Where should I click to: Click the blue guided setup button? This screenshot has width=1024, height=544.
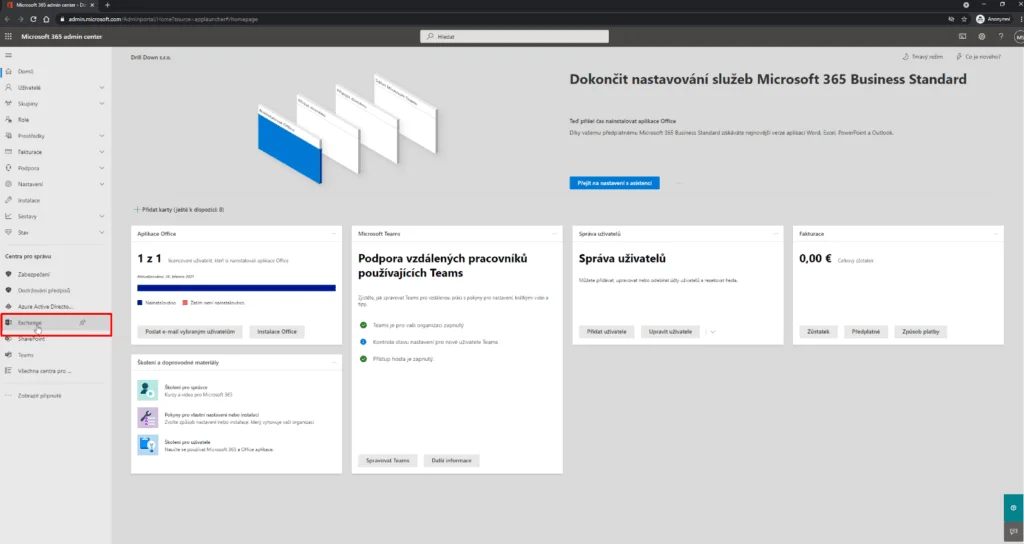coord(615,183)
